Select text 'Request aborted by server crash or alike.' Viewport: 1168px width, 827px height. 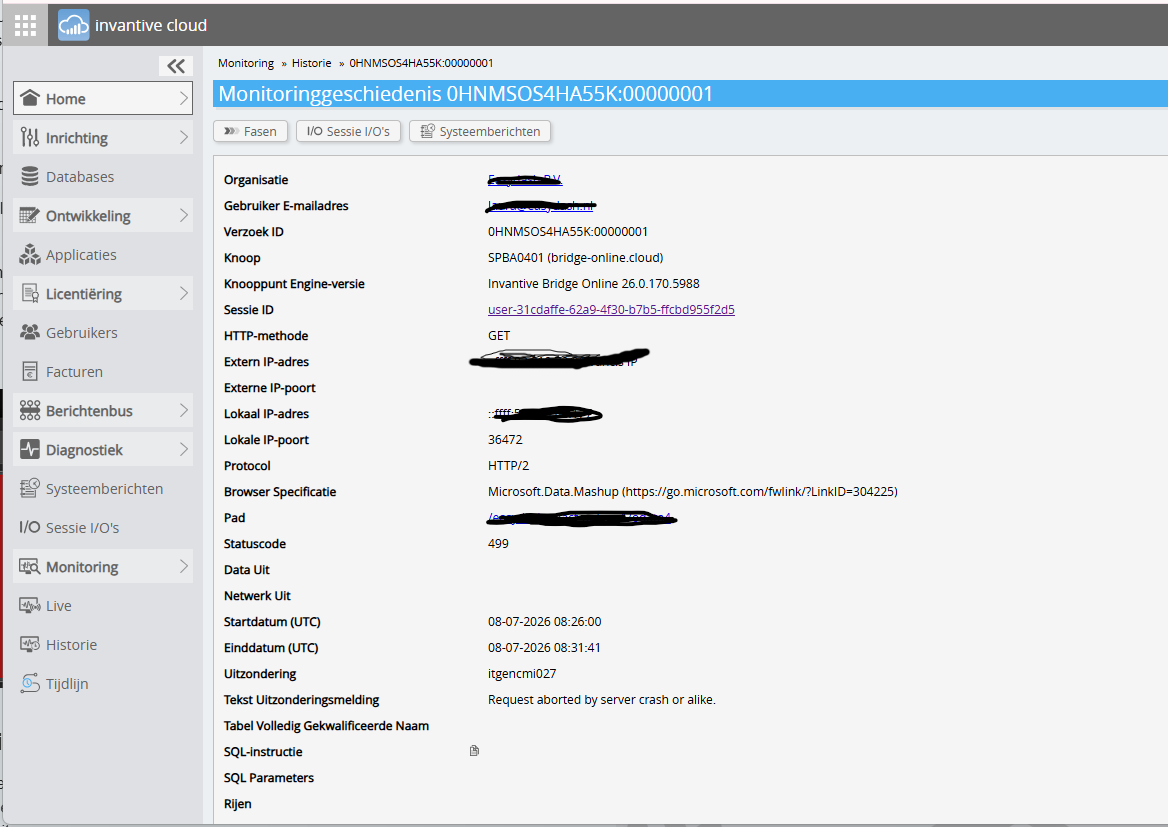click(x=602, y=700)
